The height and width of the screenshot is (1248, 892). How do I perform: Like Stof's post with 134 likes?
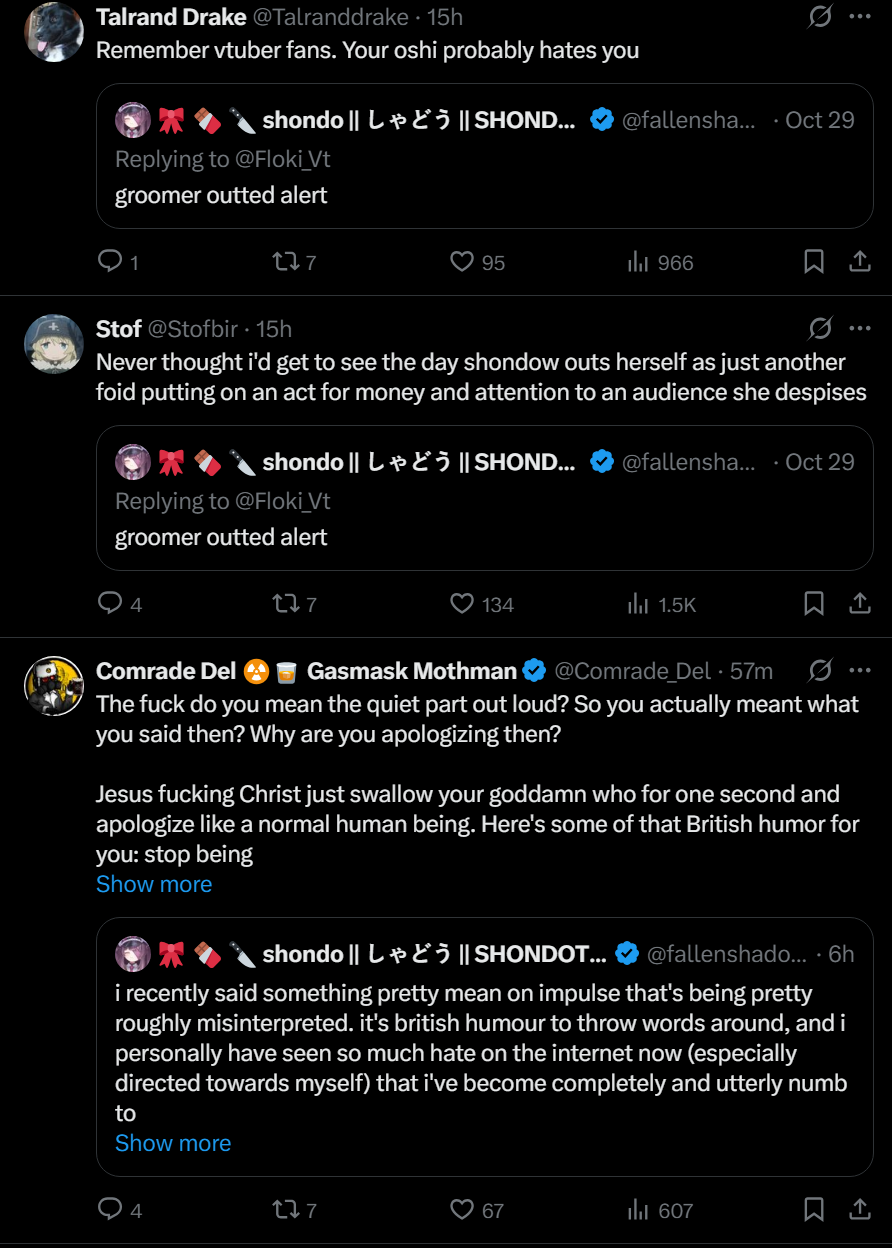click(461, 604)
